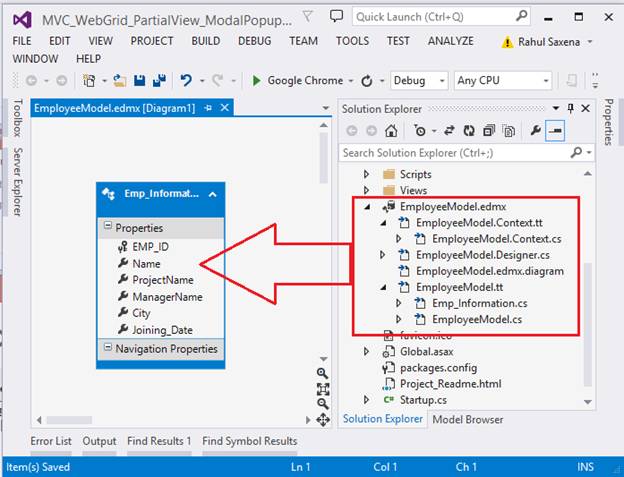Click the Undo toolbar icon
Viewport: 624px width, 477px height.
point(186,81)
